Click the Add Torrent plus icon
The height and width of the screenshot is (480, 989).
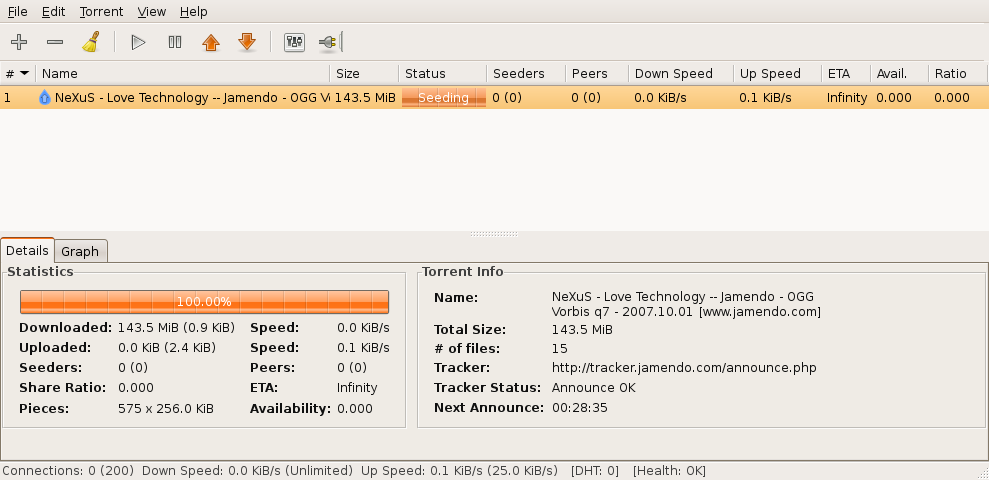click(x=19, y=42)
